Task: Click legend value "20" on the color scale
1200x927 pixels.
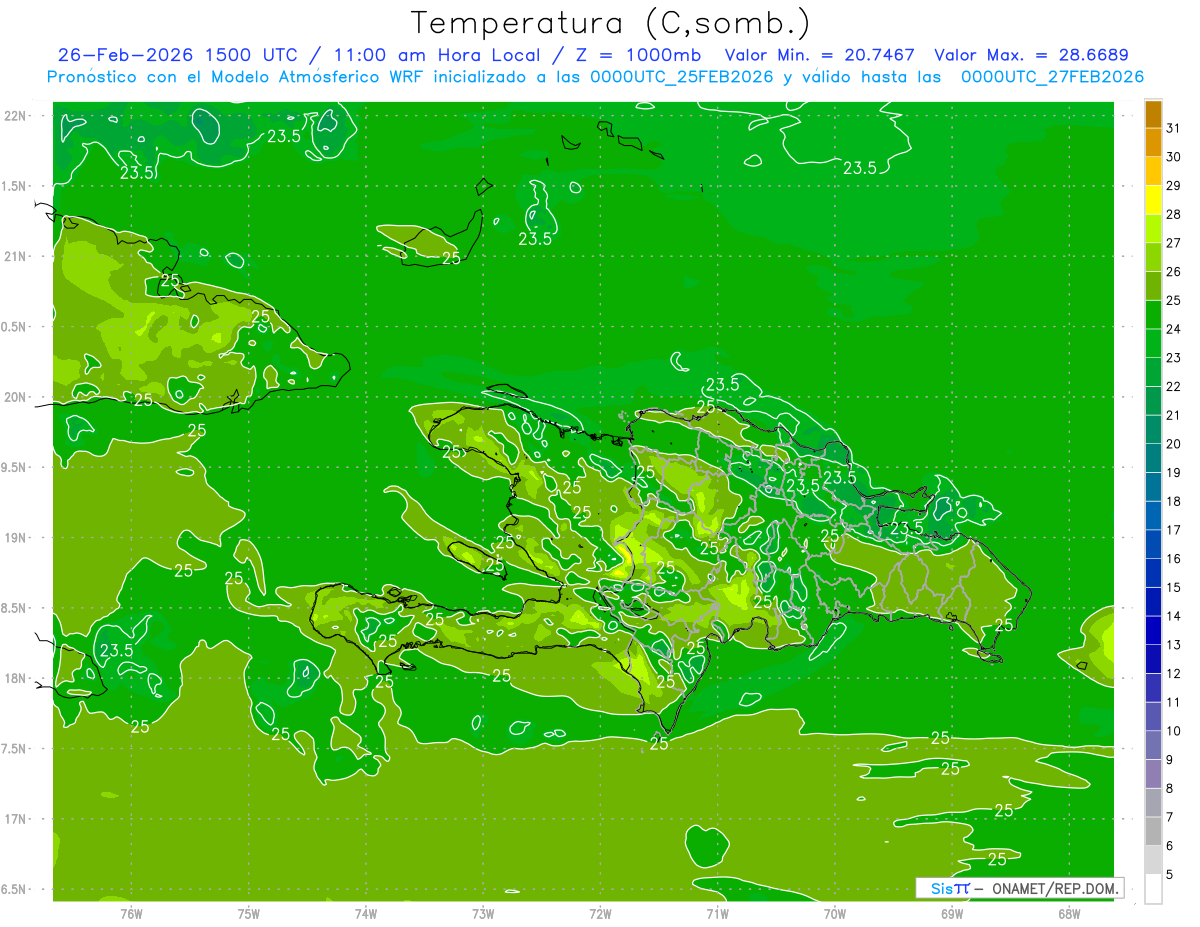Action: (1173, 444)
